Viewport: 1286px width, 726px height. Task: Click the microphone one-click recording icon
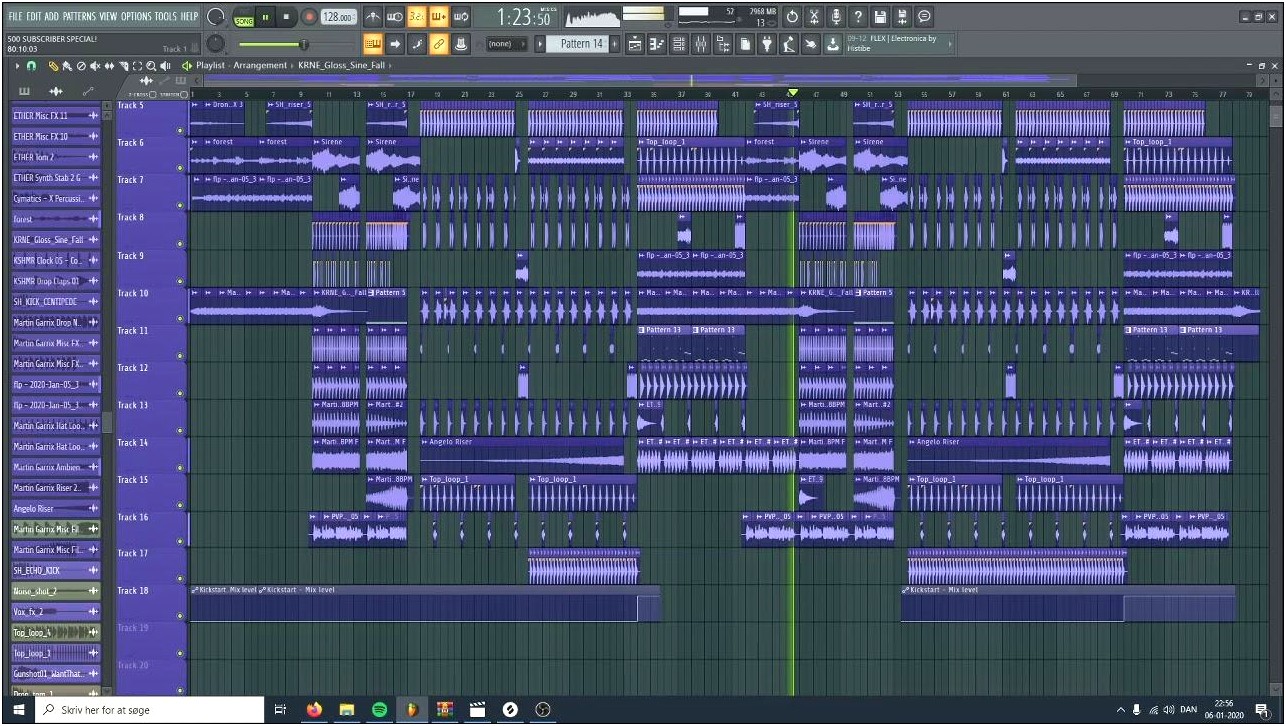click(836, 17)
